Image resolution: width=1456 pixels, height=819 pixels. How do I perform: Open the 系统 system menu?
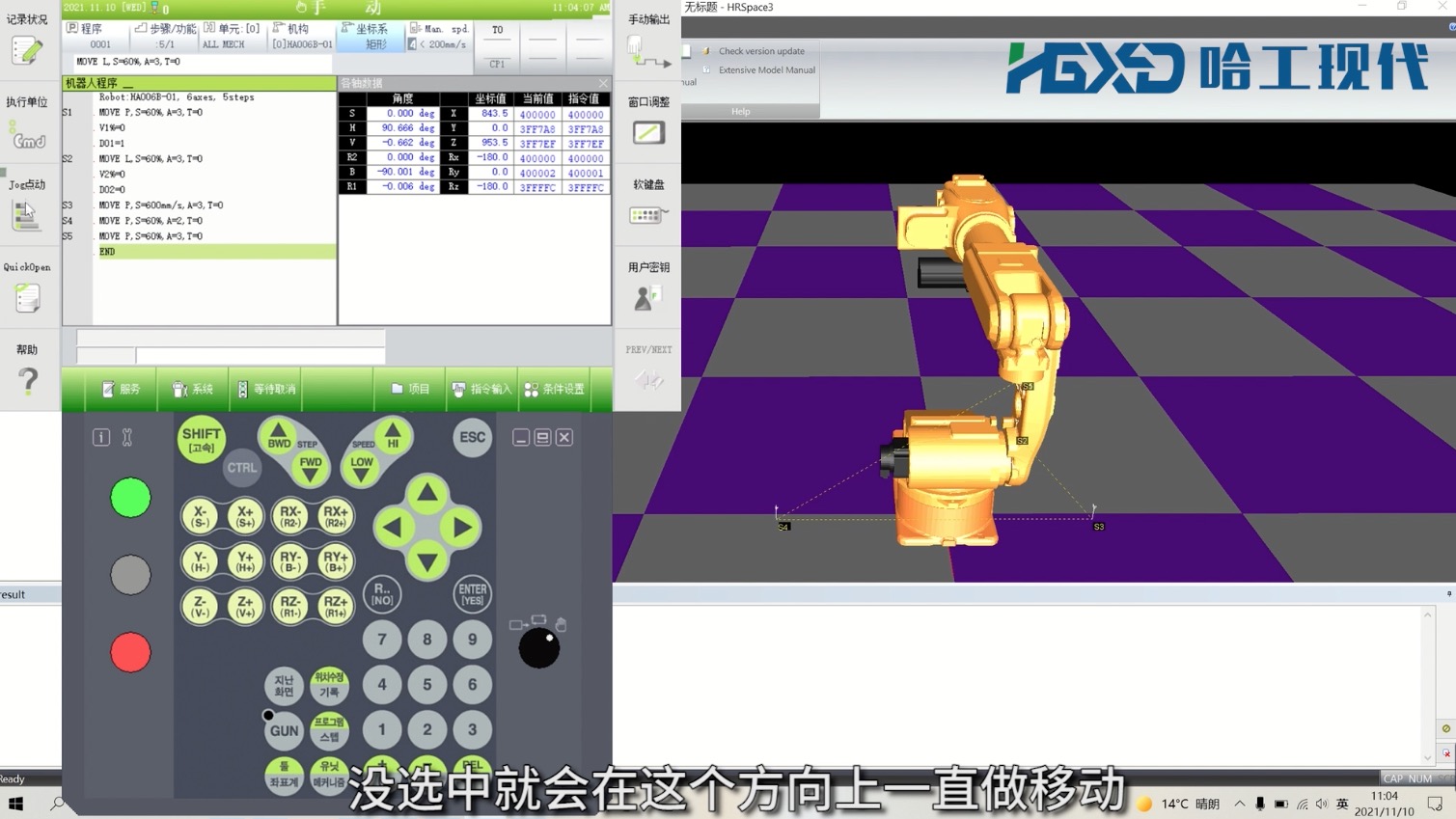click(193, 389)
